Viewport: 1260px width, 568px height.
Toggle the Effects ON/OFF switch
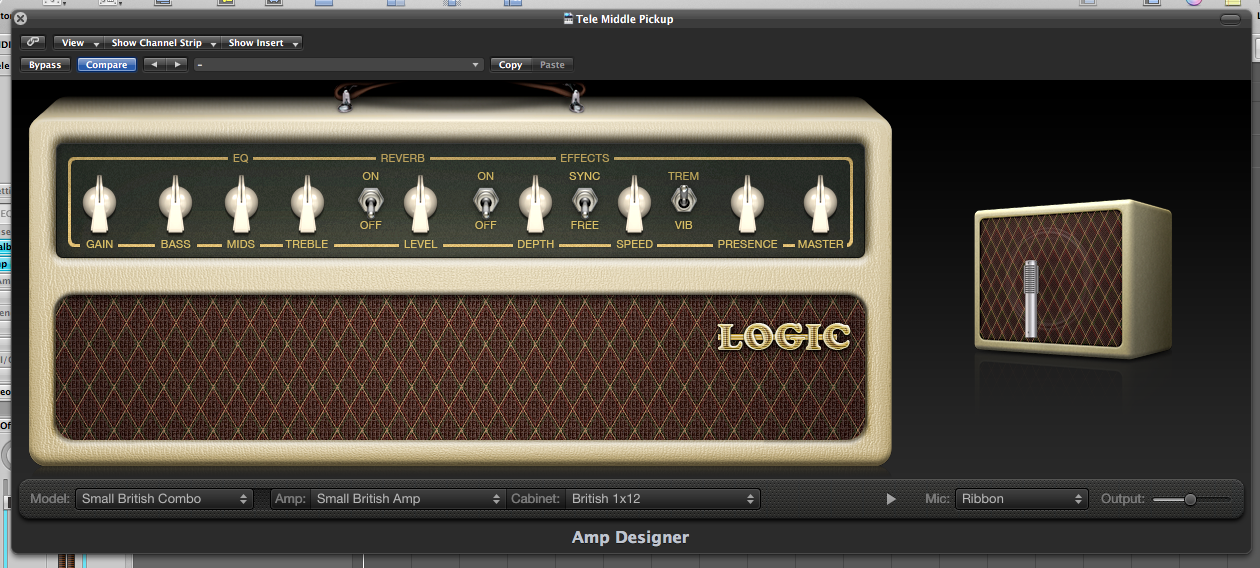(485, 203)
